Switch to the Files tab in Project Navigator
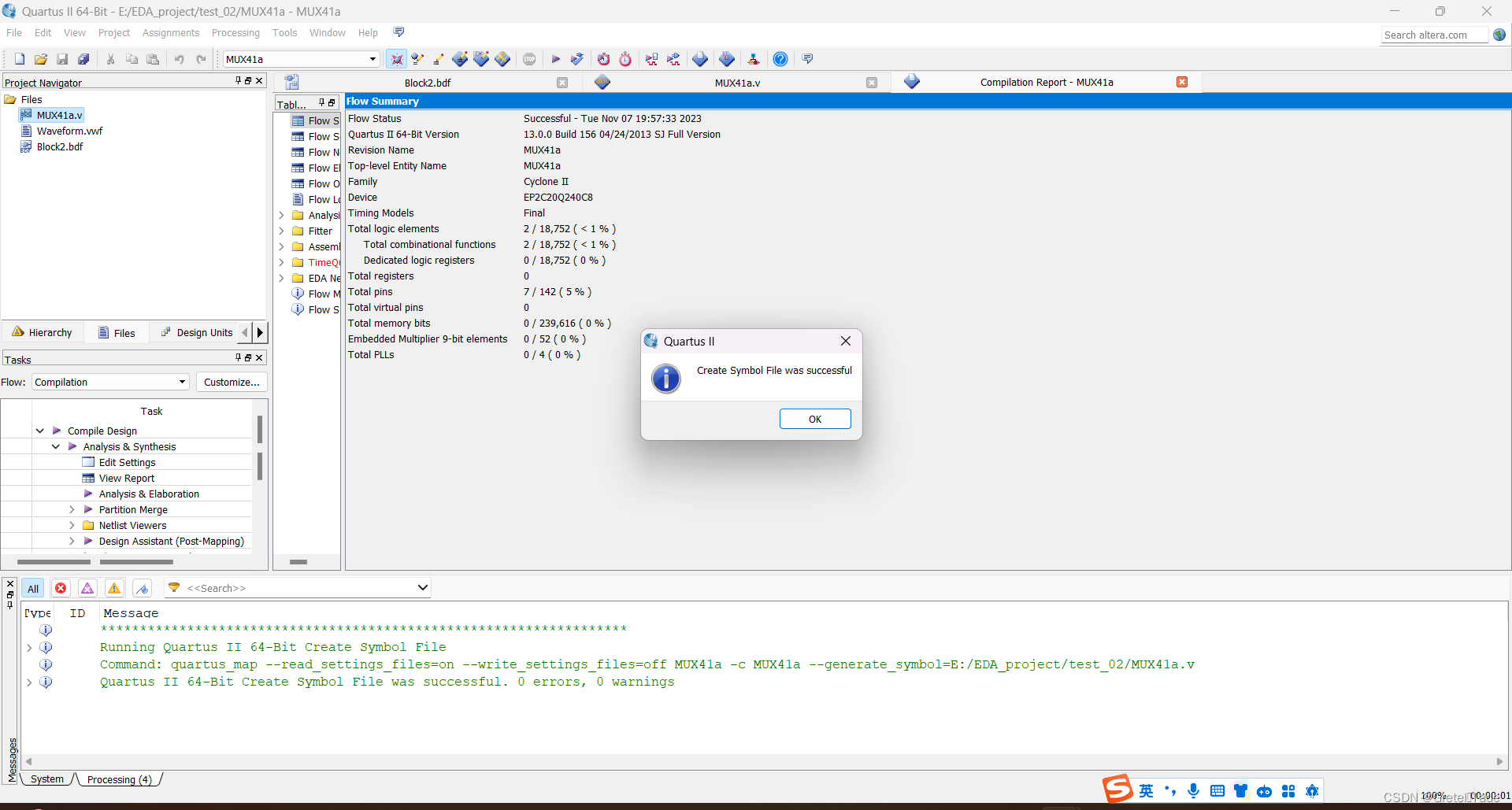Viewport: 1512px width, 810px height. pyautogui.click(x=117, y=332)
